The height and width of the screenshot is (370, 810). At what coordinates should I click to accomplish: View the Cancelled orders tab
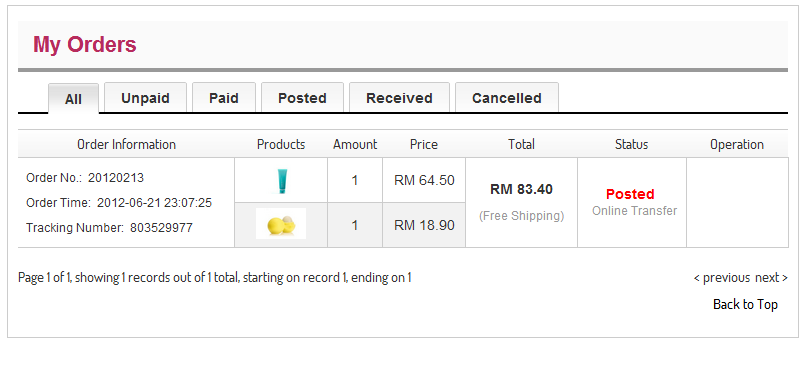tap(507, 98)
